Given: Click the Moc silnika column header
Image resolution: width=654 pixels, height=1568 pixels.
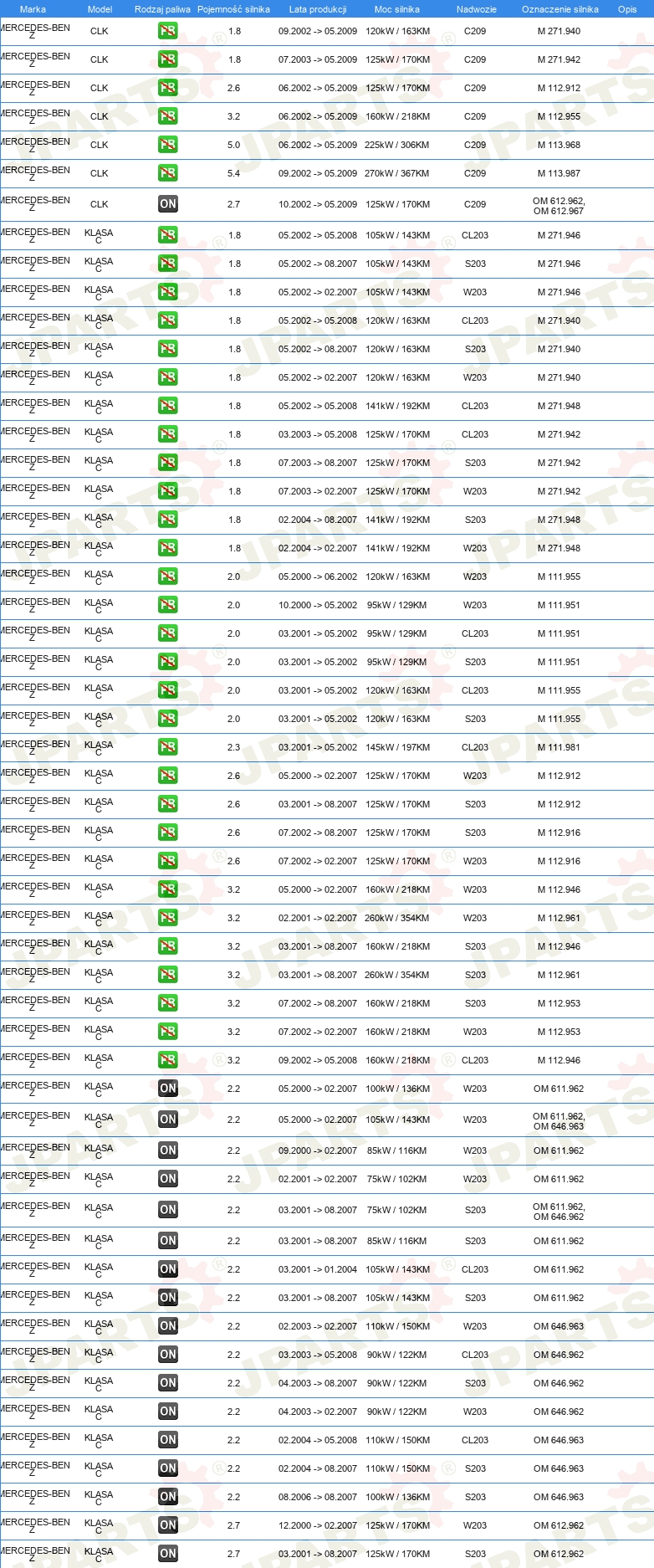Looking at the screenshot, I should [x=397, y=9].
